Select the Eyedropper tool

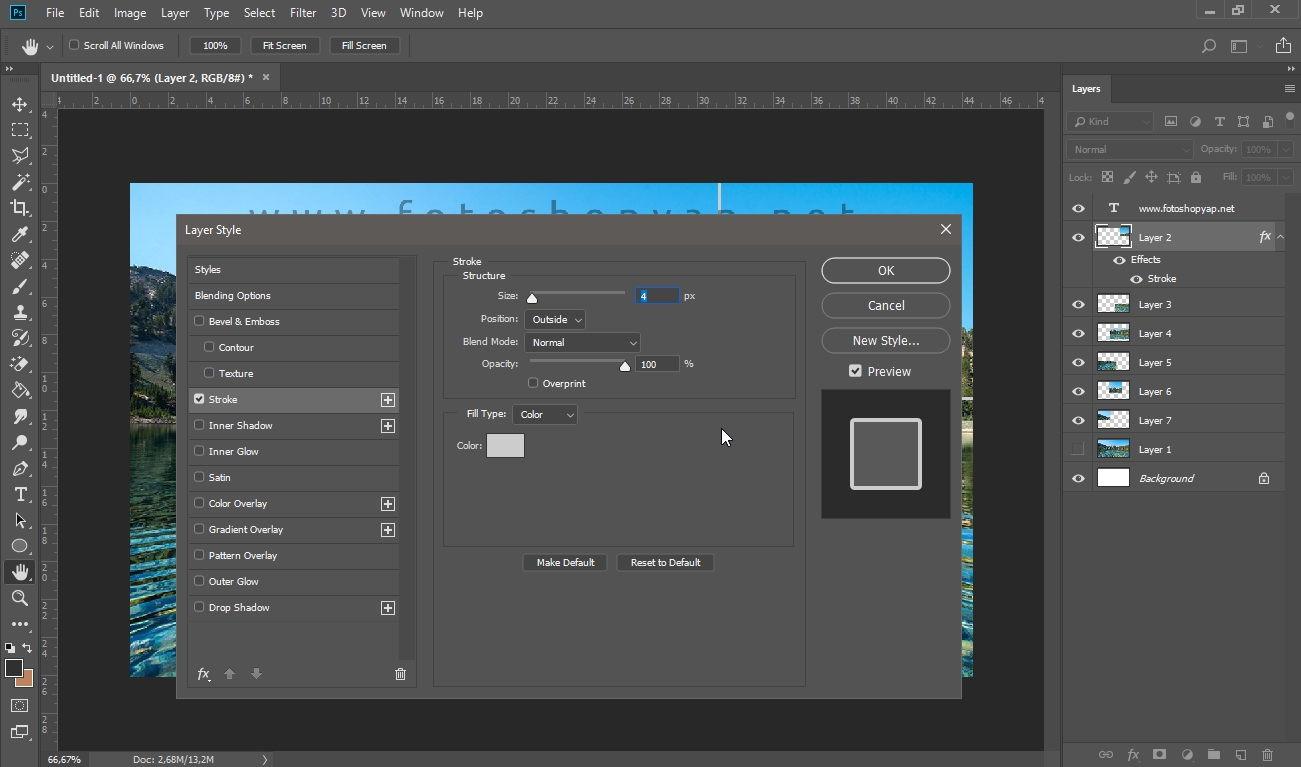coord(20,234)
